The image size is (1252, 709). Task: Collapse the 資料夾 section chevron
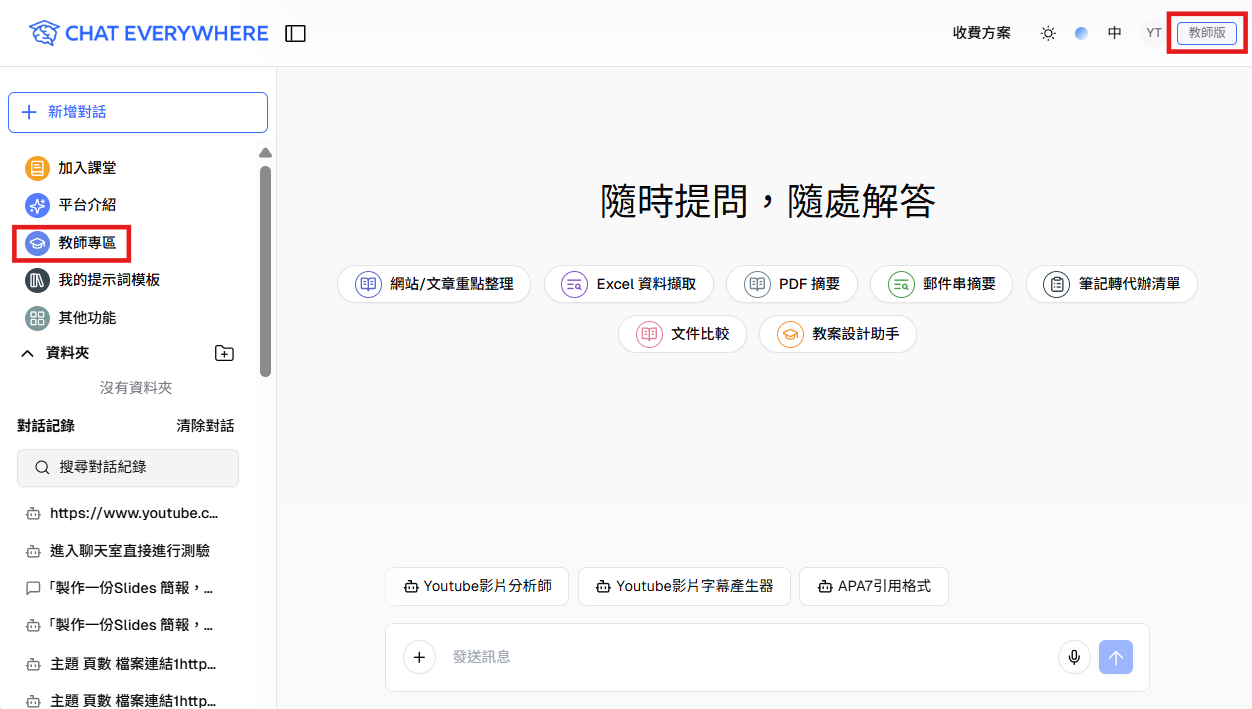pyautogui.click(x=27, y=353)
